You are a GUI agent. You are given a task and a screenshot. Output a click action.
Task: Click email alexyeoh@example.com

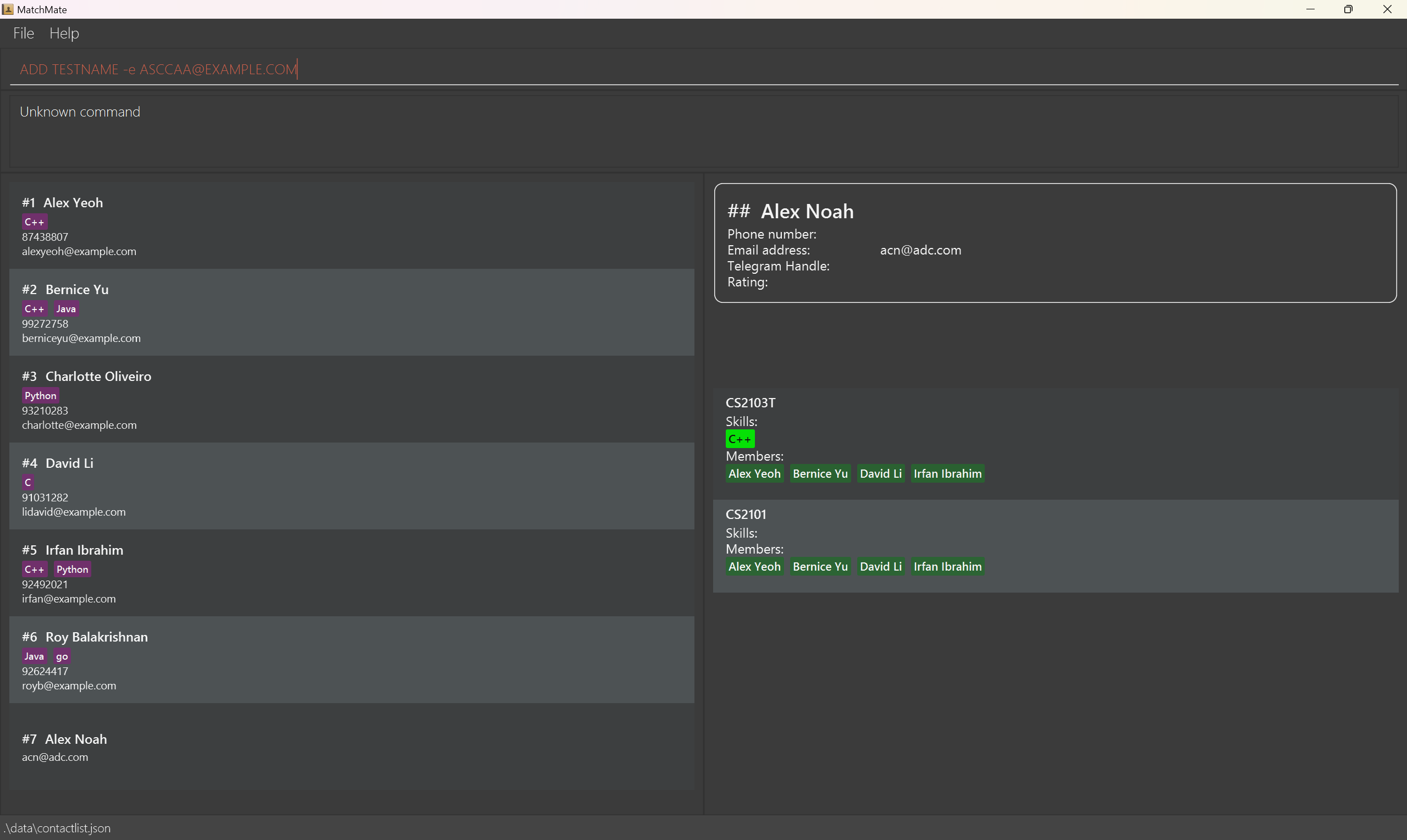(x=79, y=251)
